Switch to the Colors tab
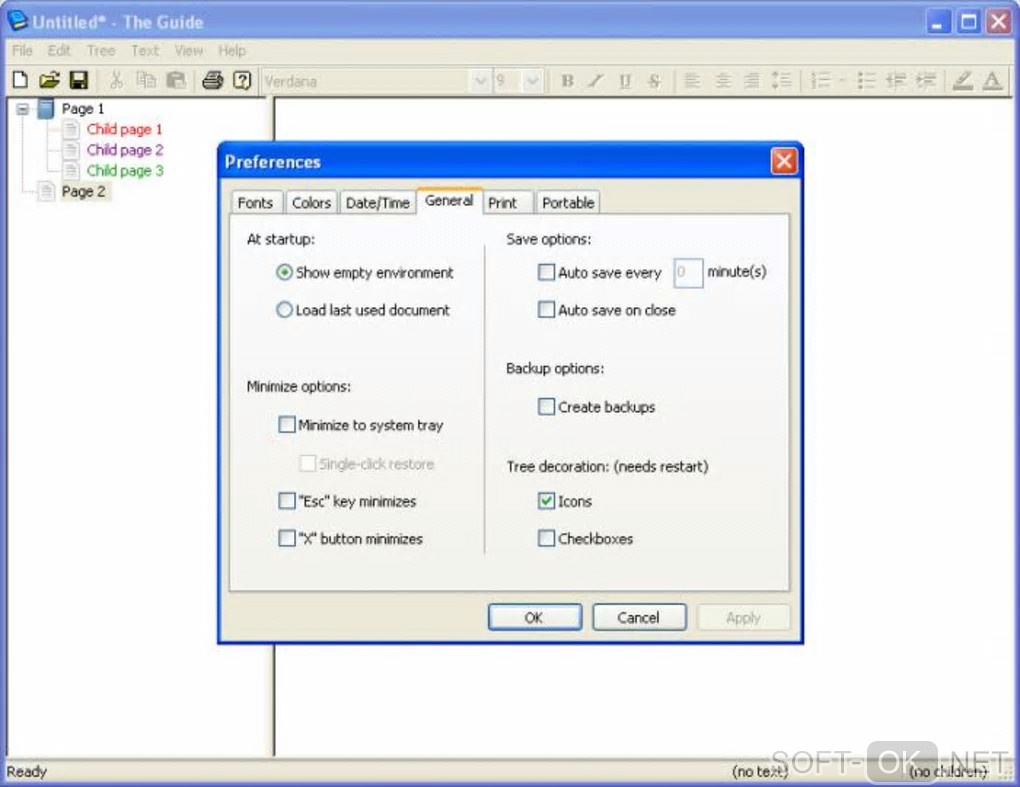The image size is (1020, 787). [x=311, y=203]
